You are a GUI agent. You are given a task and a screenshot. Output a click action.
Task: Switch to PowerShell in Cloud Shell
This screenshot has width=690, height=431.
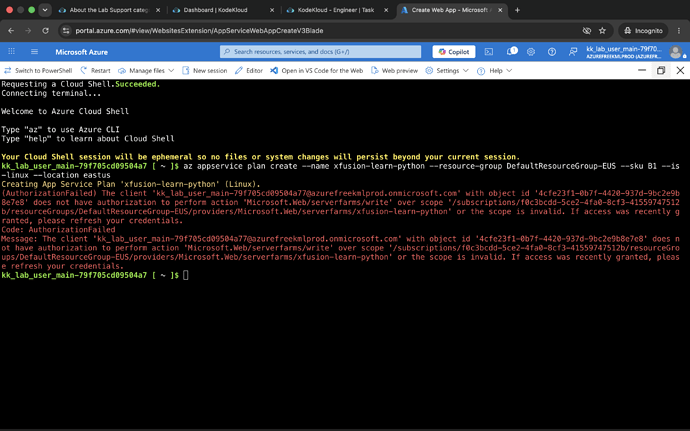coord(38,70)
